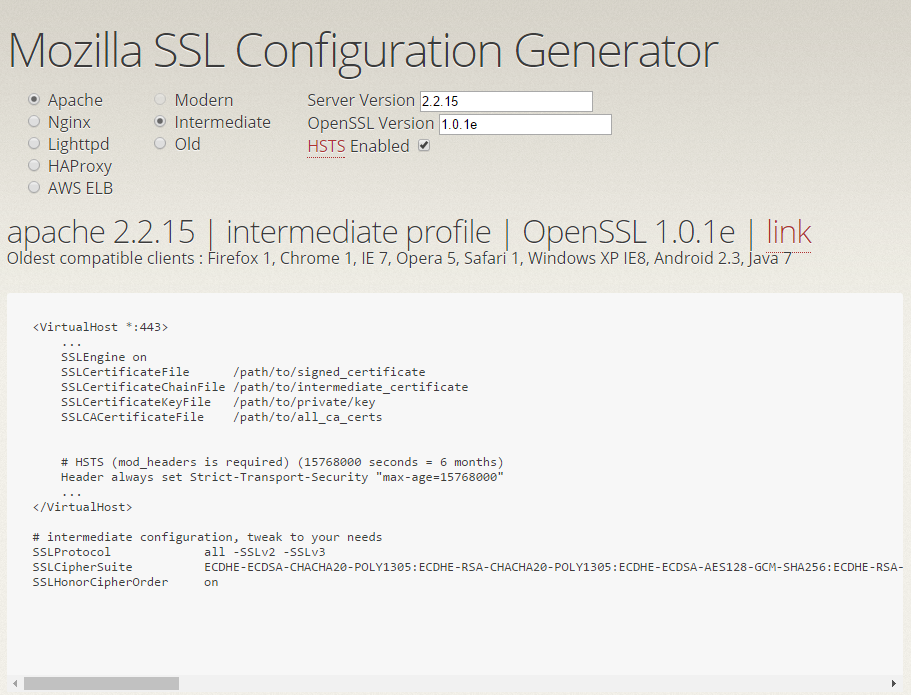
Task: Click the 'OpenSSL 1.0.1e' heading text
Action: pos(628,232)
